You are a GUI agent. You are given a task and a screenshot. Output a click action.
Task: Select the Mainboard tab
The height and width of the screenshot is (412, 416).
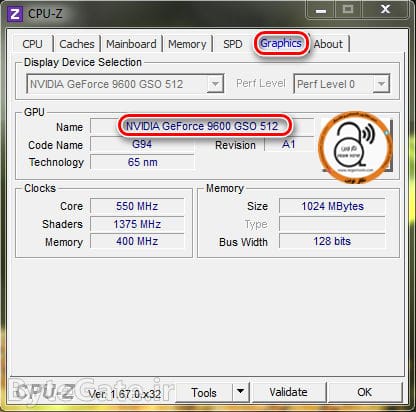coord(131,44)
